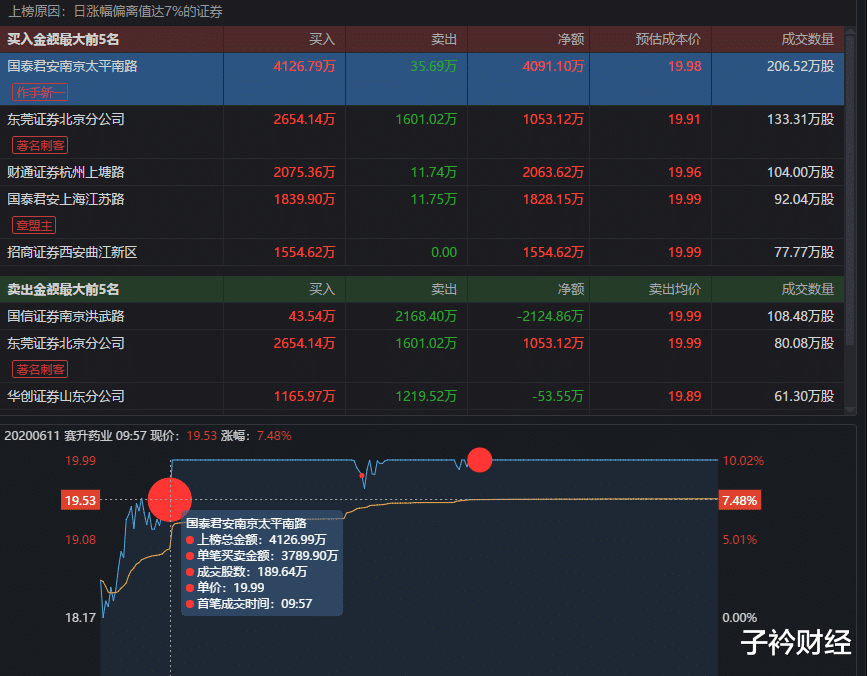
Task: Click the 1165.97万 buy amount
Action: pos(304,396)
